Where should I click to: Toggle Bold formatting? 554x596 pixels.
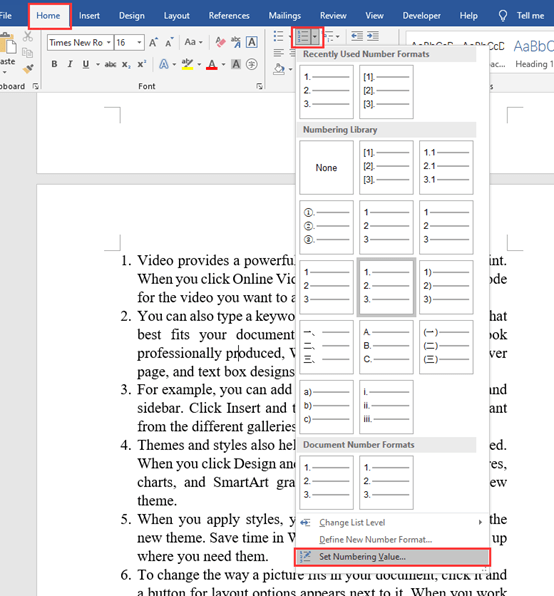tap(54, 64)
